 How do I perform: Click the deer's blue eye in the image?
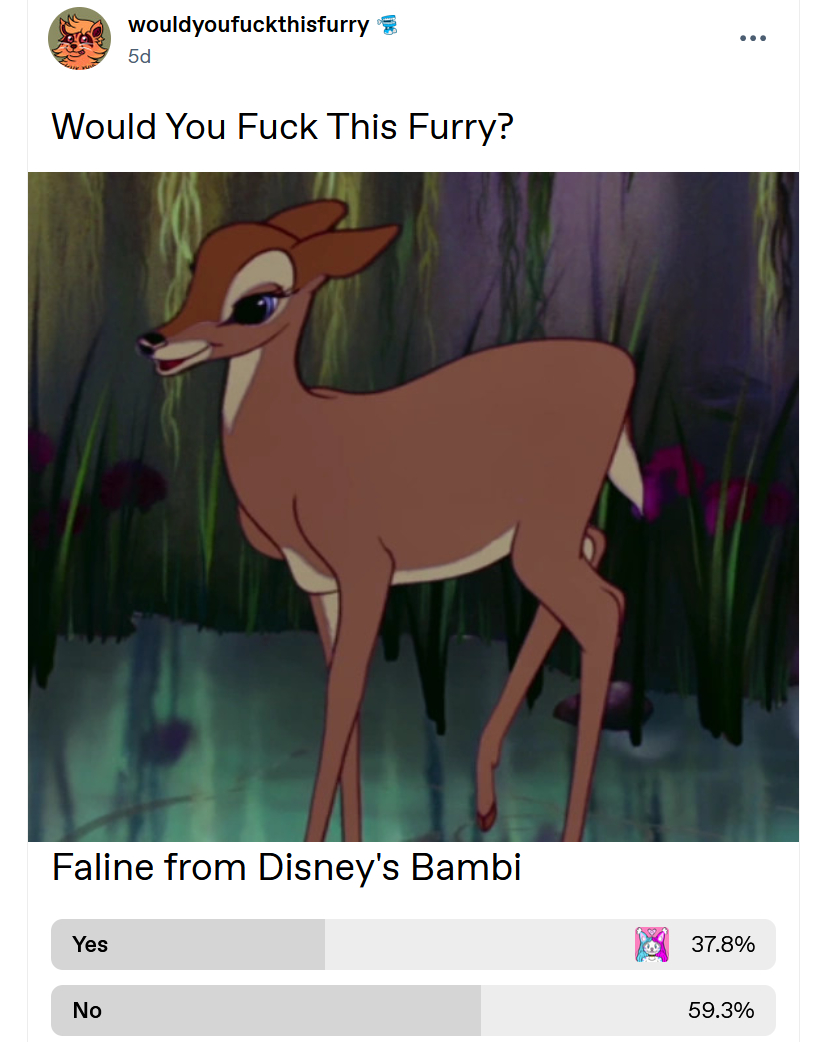(261, 308)
